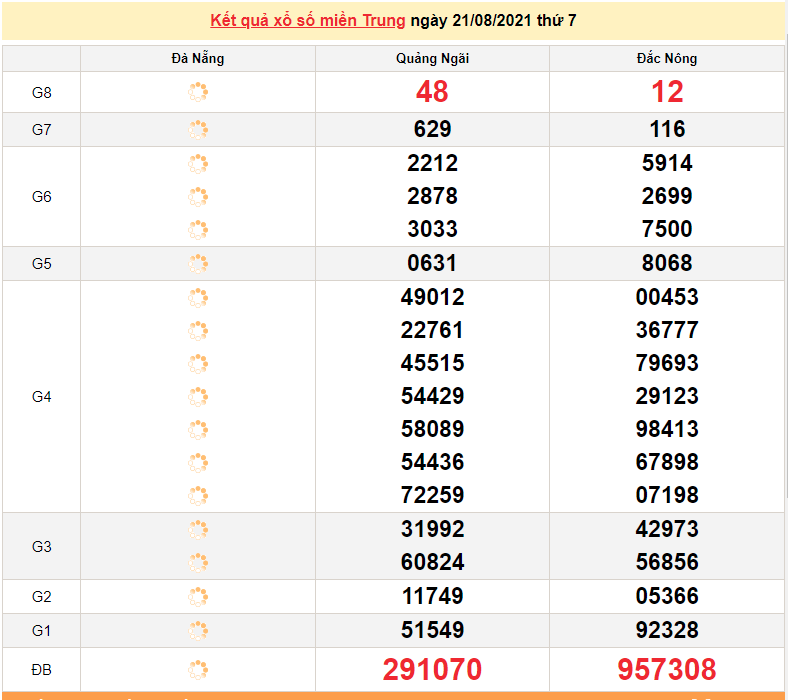Click Quảng Ngãi special prize 291070
Screen dimensions: 788x700
pos(432,669)
